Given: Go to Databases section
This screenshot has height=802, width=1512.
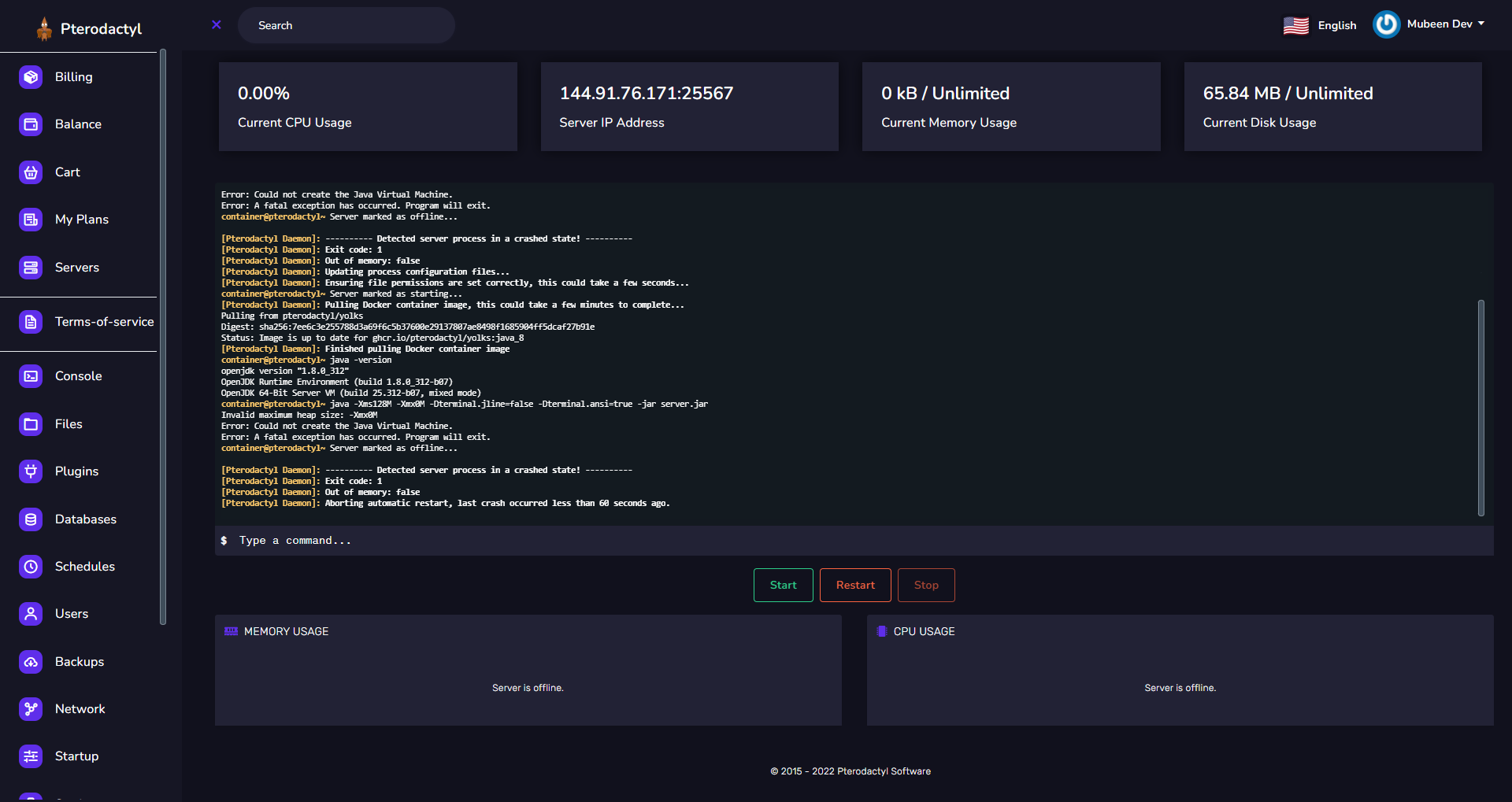Looking at the screenshot, I should [86, 519].
